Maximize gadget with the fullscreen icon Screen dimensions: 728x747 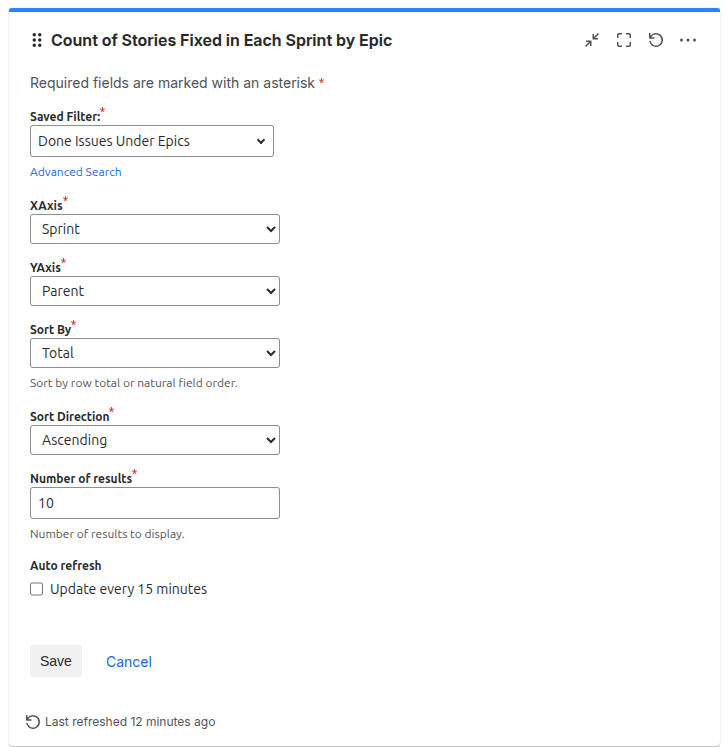pos(624,40)
